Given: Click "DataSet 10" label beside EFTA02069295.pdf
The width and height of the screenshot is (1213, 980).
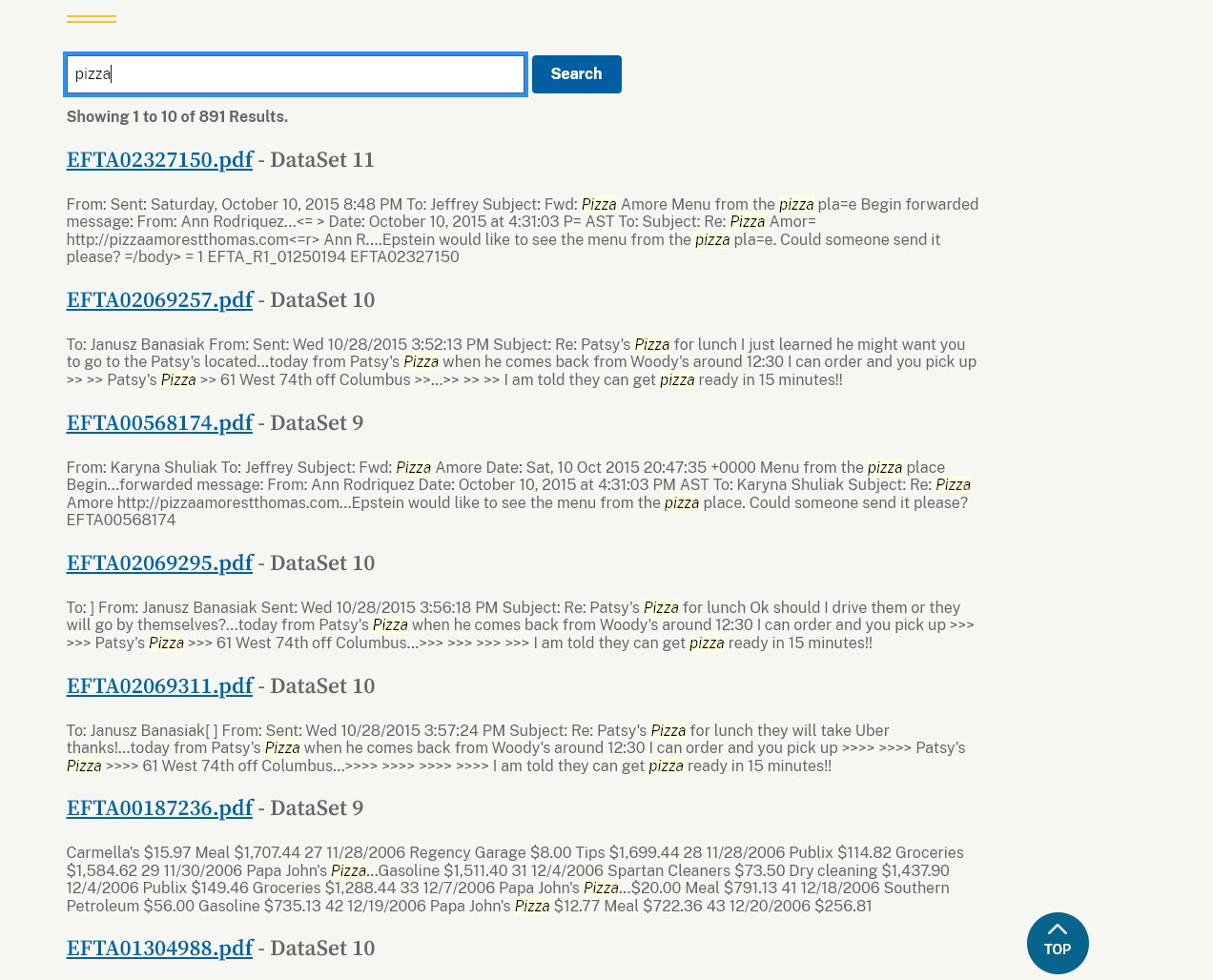Looking at the screenshot, I should (322, 563).
